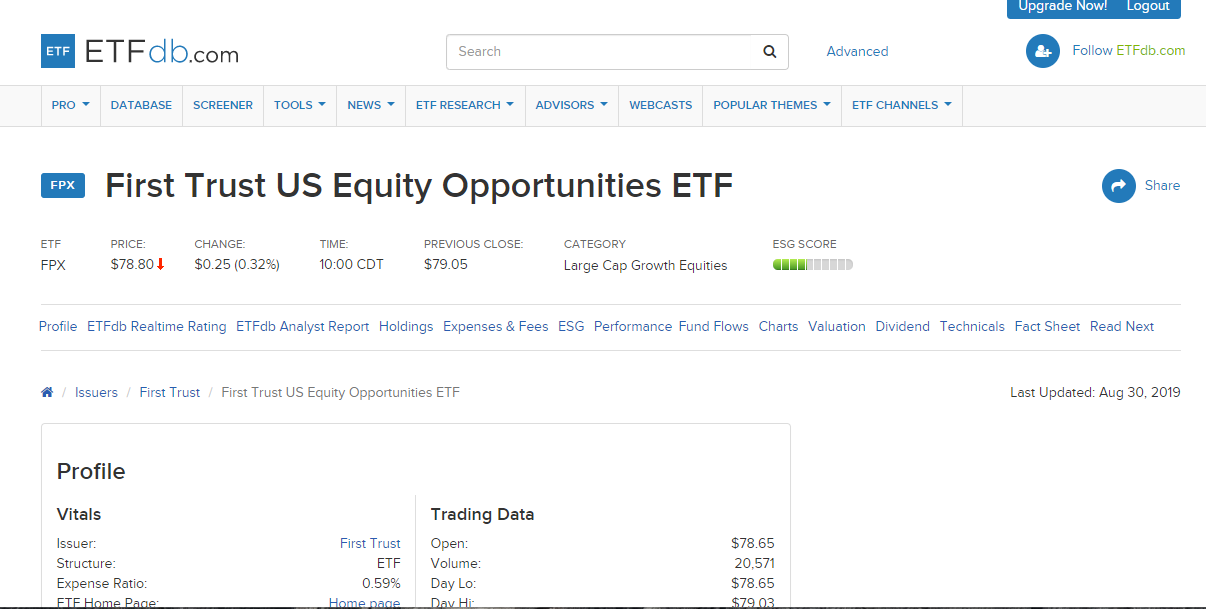This screenshot has height=609, width=1206.
Task: Focus the Search input field
Action: pos(600,52)
